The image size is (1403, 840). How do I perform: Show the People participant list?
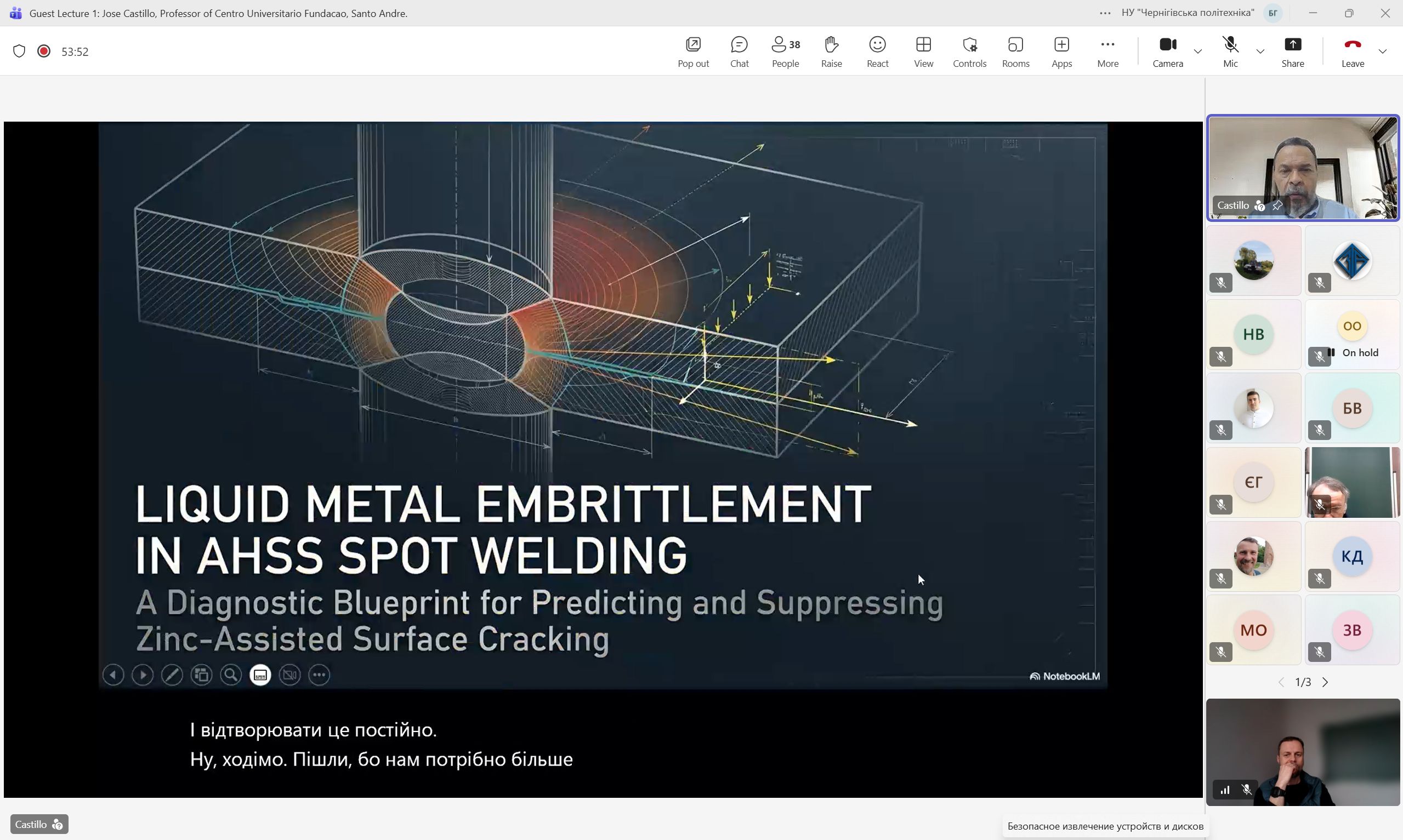coord(785,52)
